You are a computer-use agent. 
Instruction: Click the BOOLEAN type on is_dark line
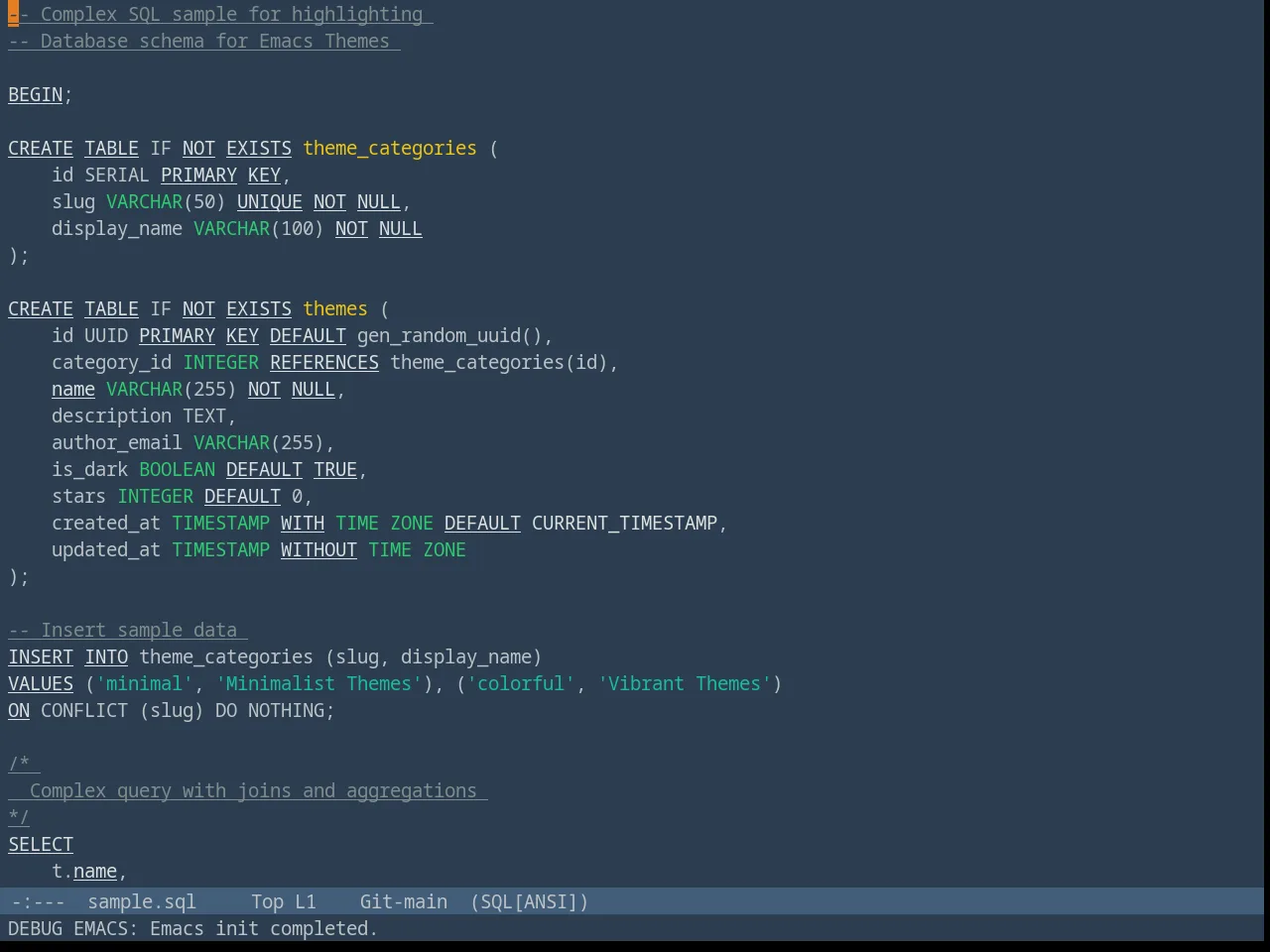coord(177,470)
